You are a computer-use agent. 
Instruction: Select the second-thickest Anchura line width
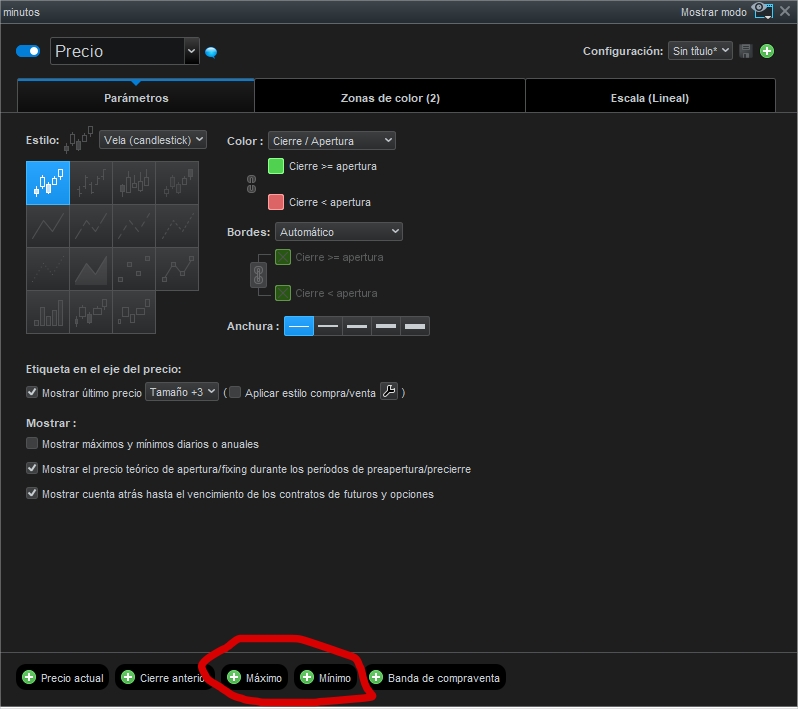386,326
